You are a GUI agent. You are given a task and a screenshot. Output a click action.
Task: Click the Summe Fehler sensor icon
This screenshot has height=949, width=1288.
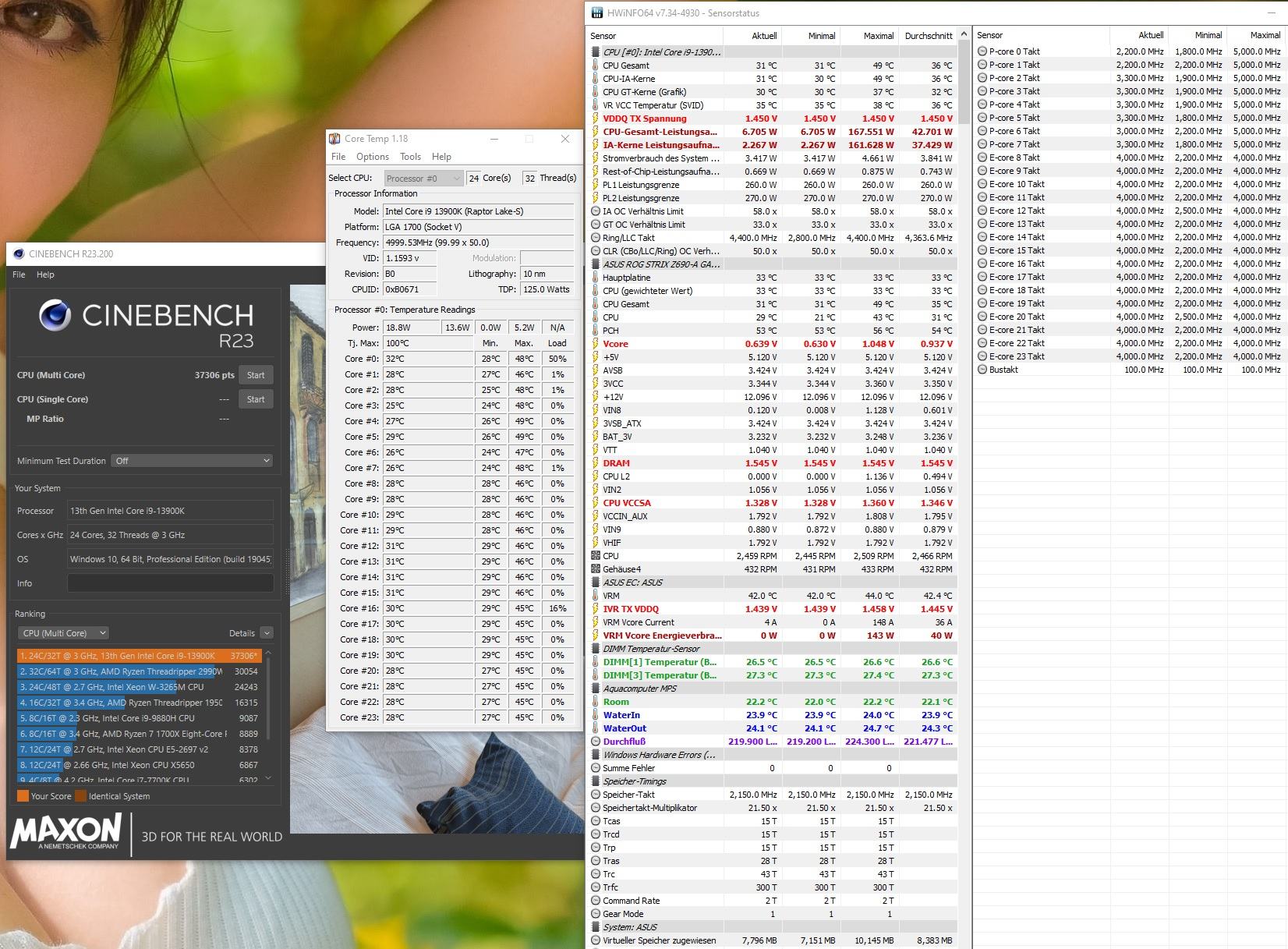596,768
